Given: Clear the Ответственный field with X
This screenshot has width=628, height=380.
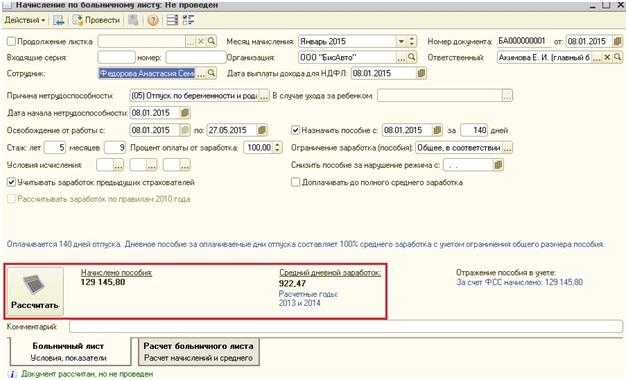Looking at the screenshot, I should point(608,58).
